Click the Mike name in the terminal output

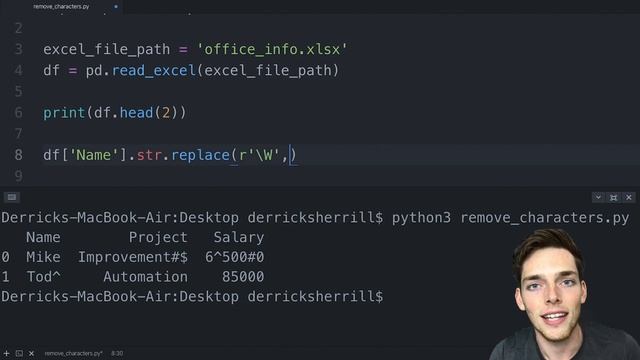coord(43,257)
